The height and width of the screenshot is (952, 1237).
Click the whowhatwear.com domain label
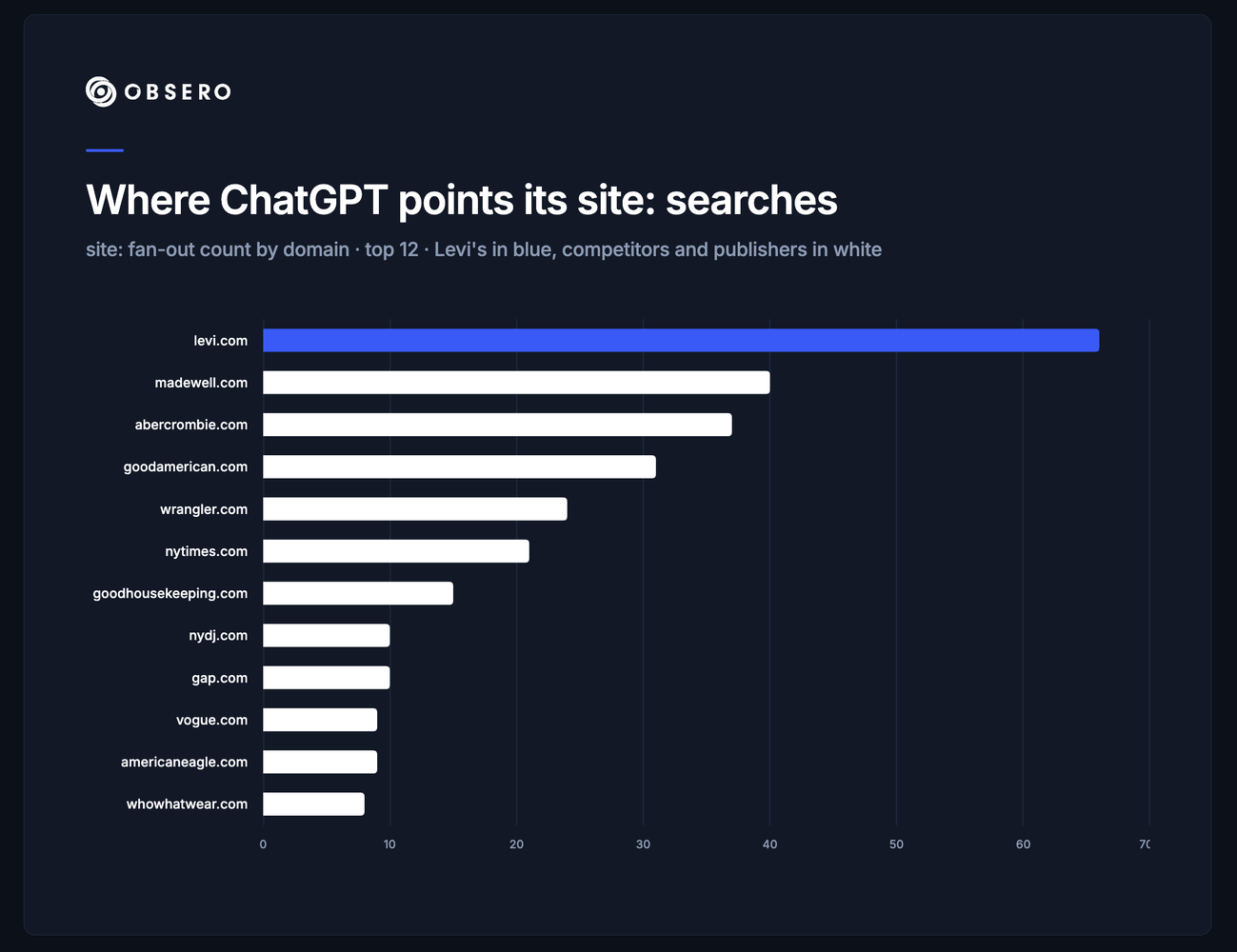[188, 803]
